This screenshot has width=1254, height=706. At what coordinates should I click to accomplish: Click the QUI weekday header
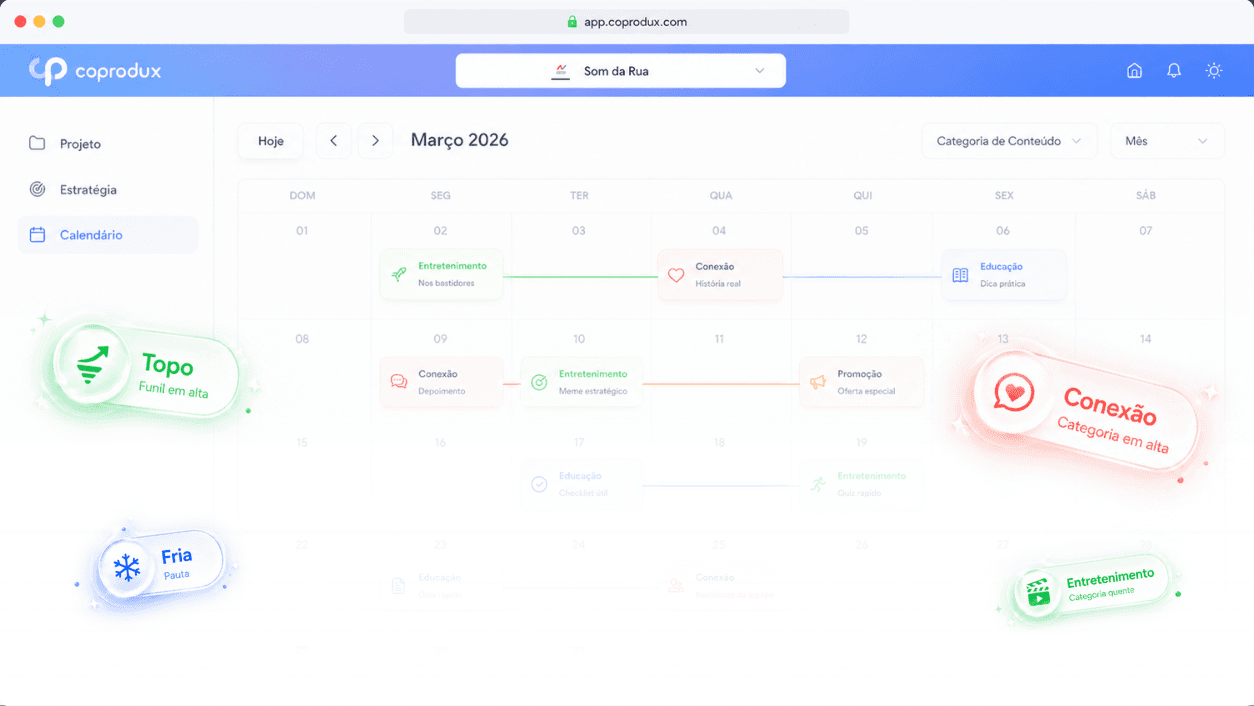point(863,196)
